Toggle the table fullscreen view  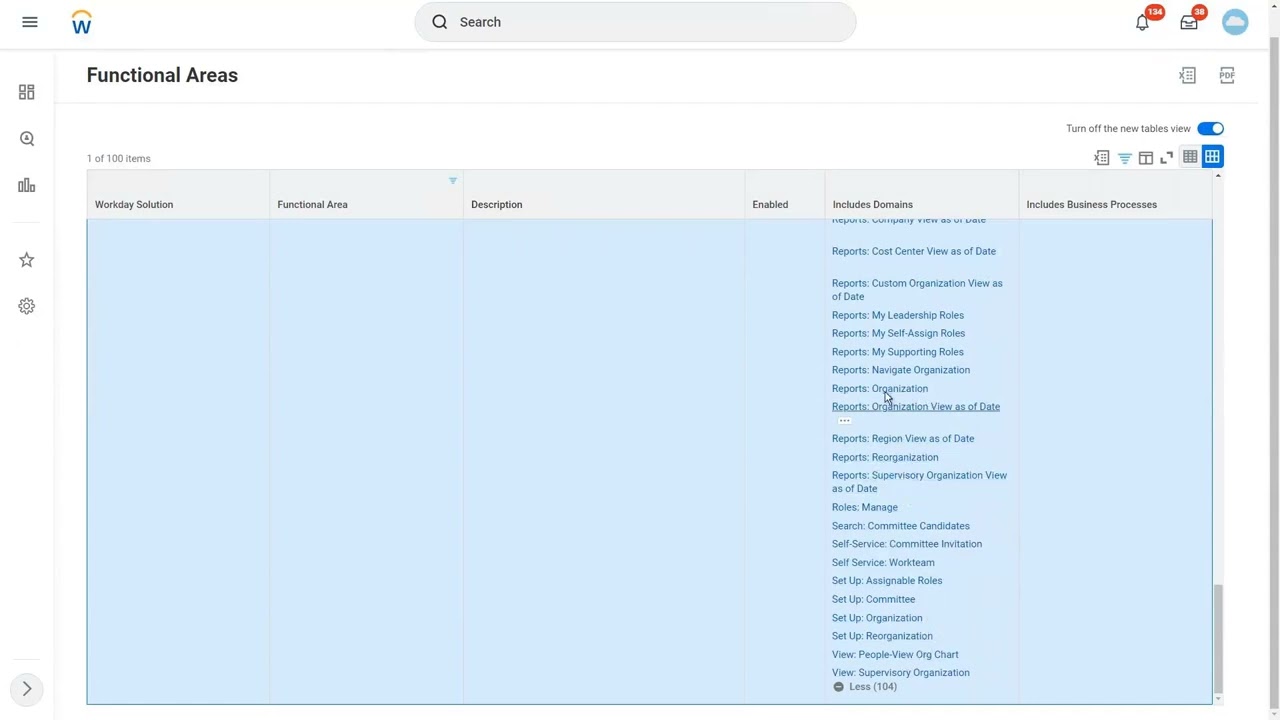pyautogui.click(x=1167, y=158)
